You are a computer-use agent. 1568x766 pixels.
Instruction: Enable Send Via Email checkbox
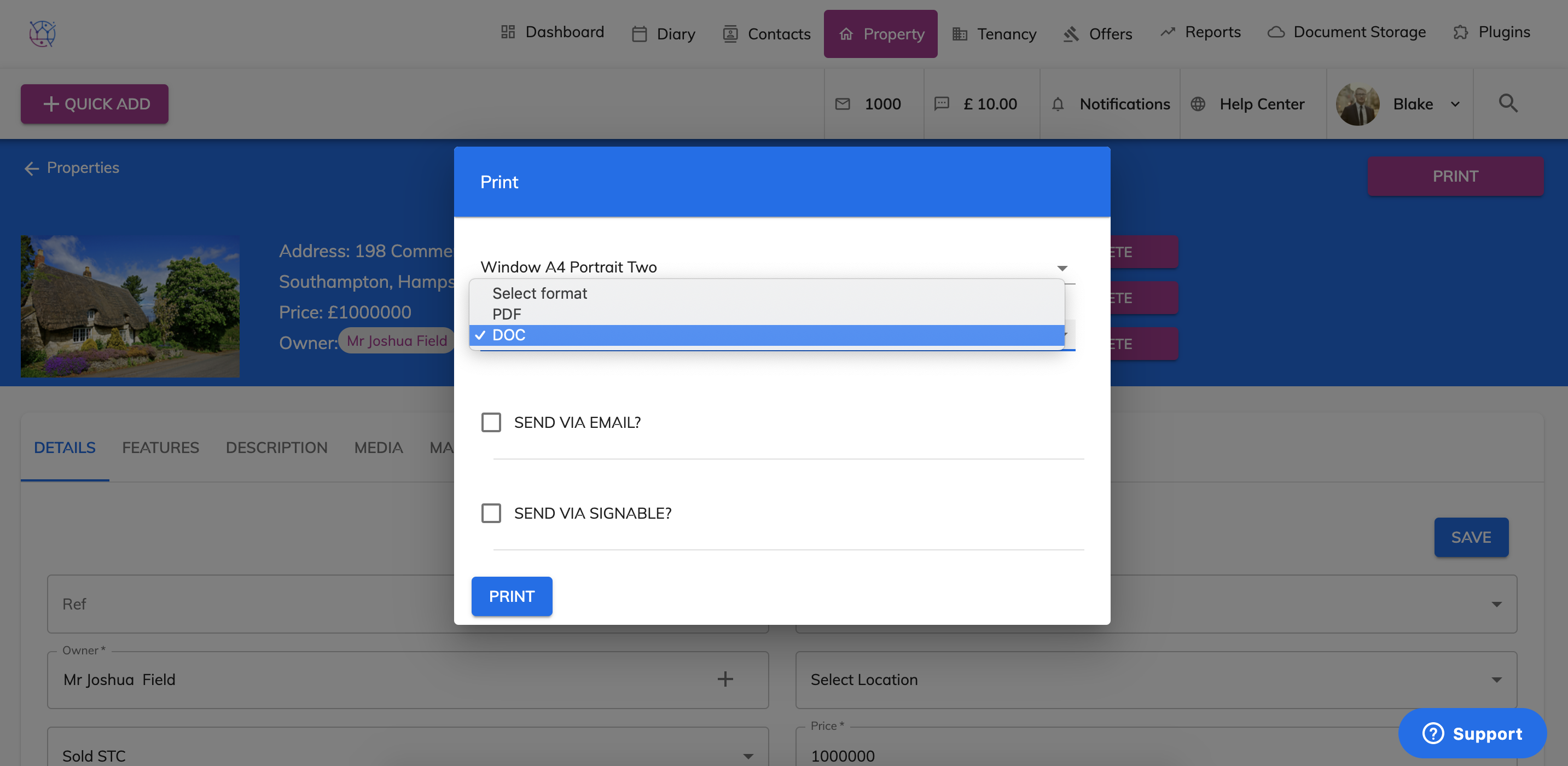491,422
